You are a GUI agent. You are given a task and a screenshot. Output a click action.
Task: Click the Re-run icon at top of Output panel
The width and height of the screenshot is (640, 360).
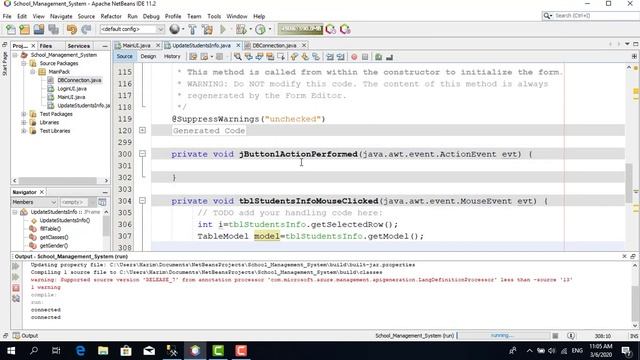[x=16, y=267]
